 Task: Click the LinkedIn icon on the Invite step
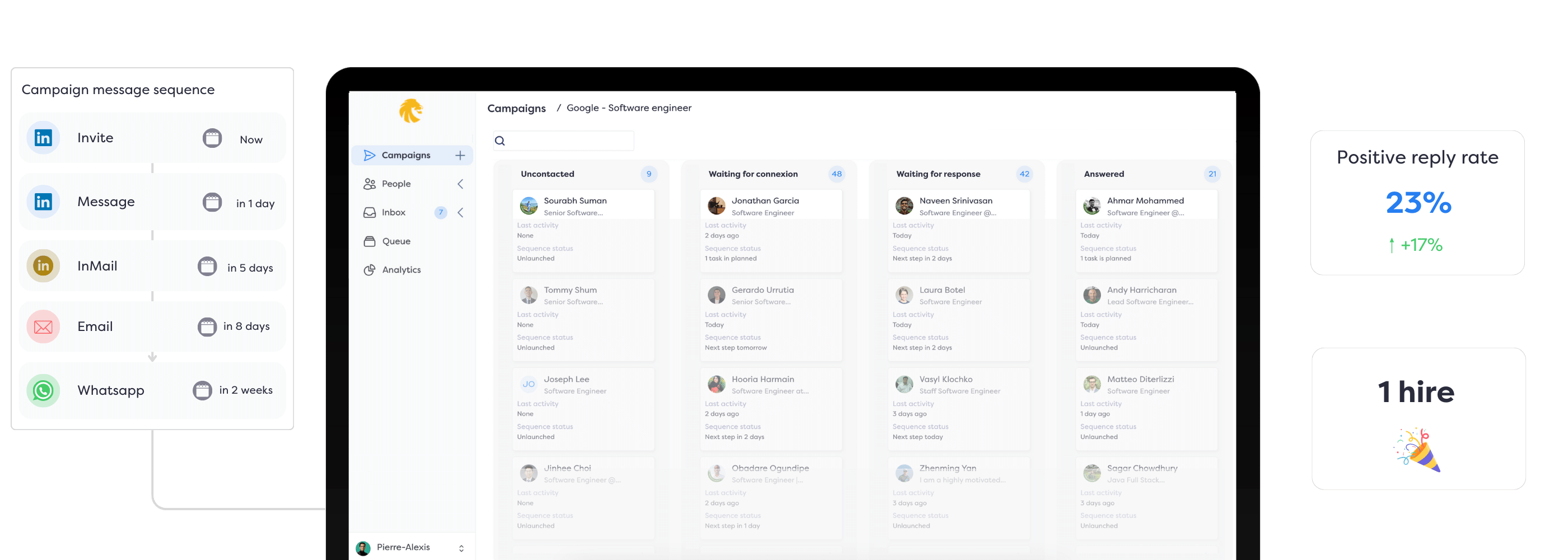coord(43,138)
